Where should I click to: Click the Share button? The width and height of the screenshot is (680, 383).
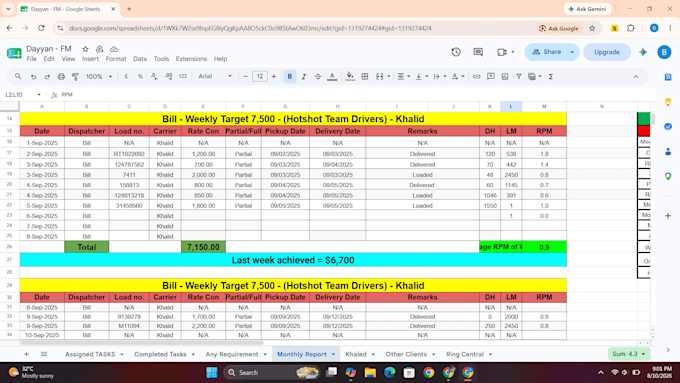pyautogui.click(x=546, y=52)
